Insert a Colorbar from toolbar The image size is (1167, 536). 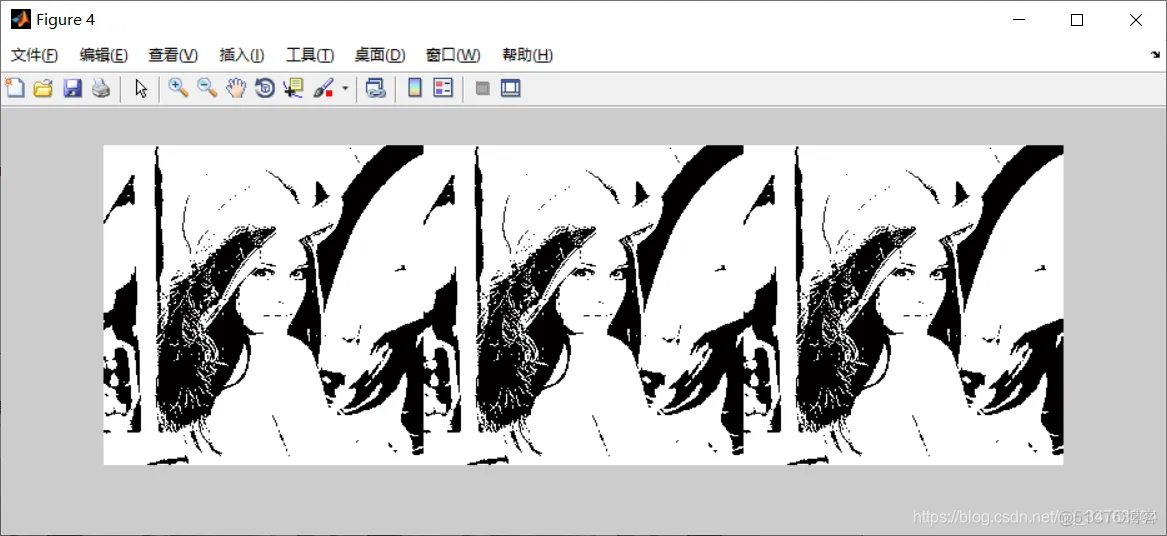coord(415,89)
